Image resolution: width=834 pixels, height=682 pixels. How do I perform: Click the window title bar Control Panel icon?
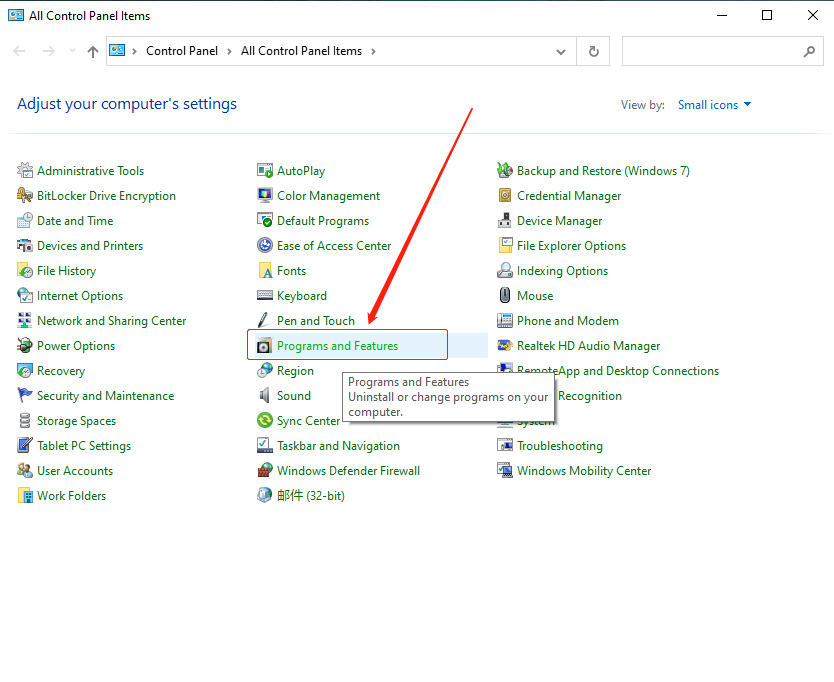coord(16,15)
